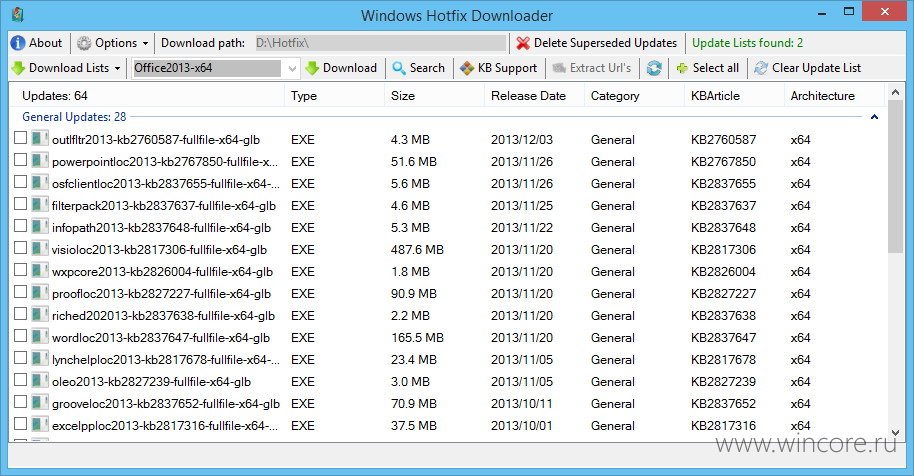Open the Options dropdown arrow
Screen dimensions: 914x476
click(145, 43)
